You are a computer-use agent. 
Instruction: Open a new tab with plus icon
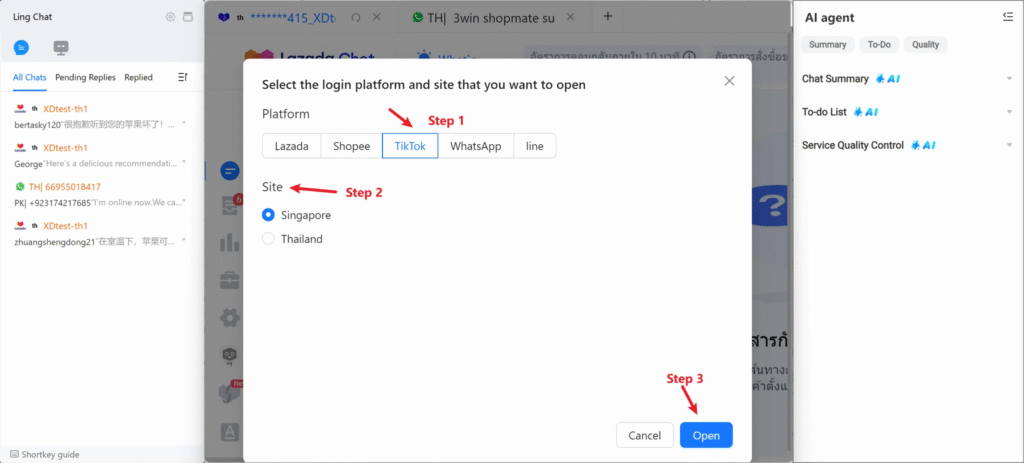point(607,16)
